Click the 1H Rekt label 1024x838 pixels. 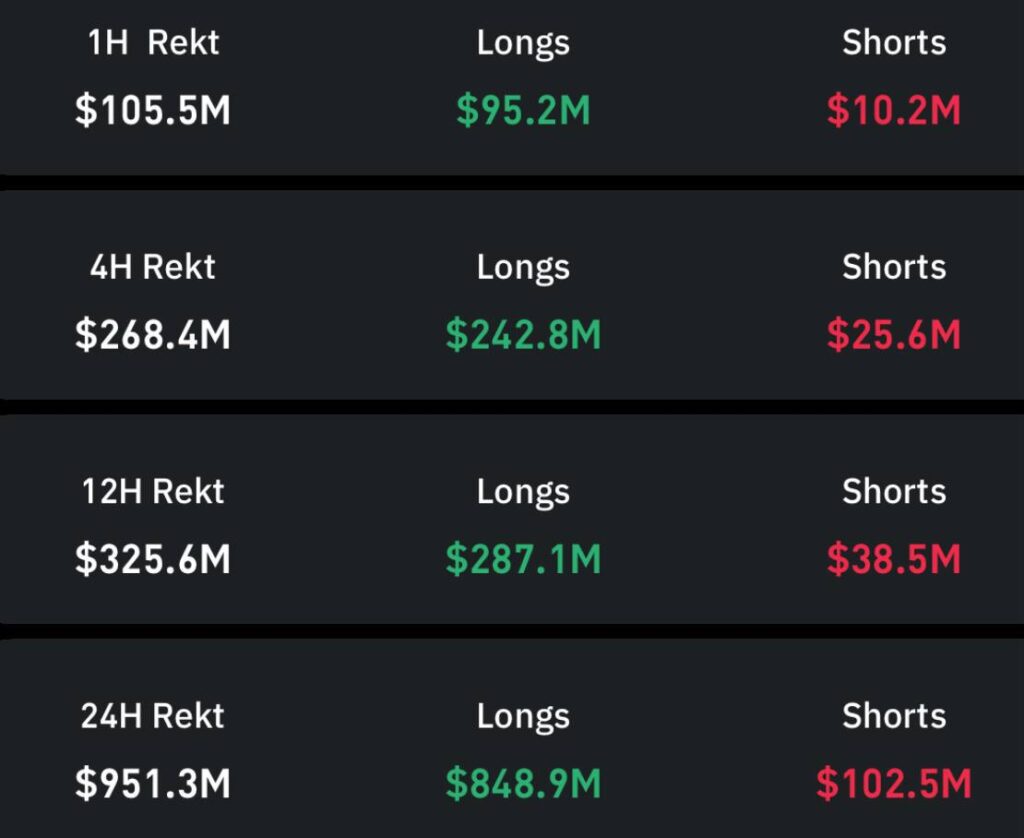(x=153, y=43)
